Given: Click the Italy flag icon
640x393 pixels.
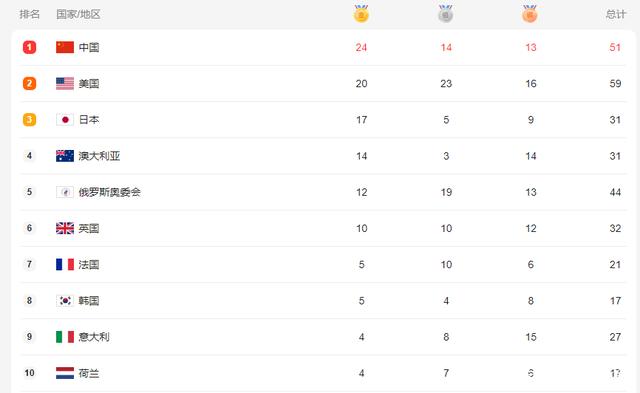Looking at the screenshot, I should pyautogui.click(x=65, y=337).
